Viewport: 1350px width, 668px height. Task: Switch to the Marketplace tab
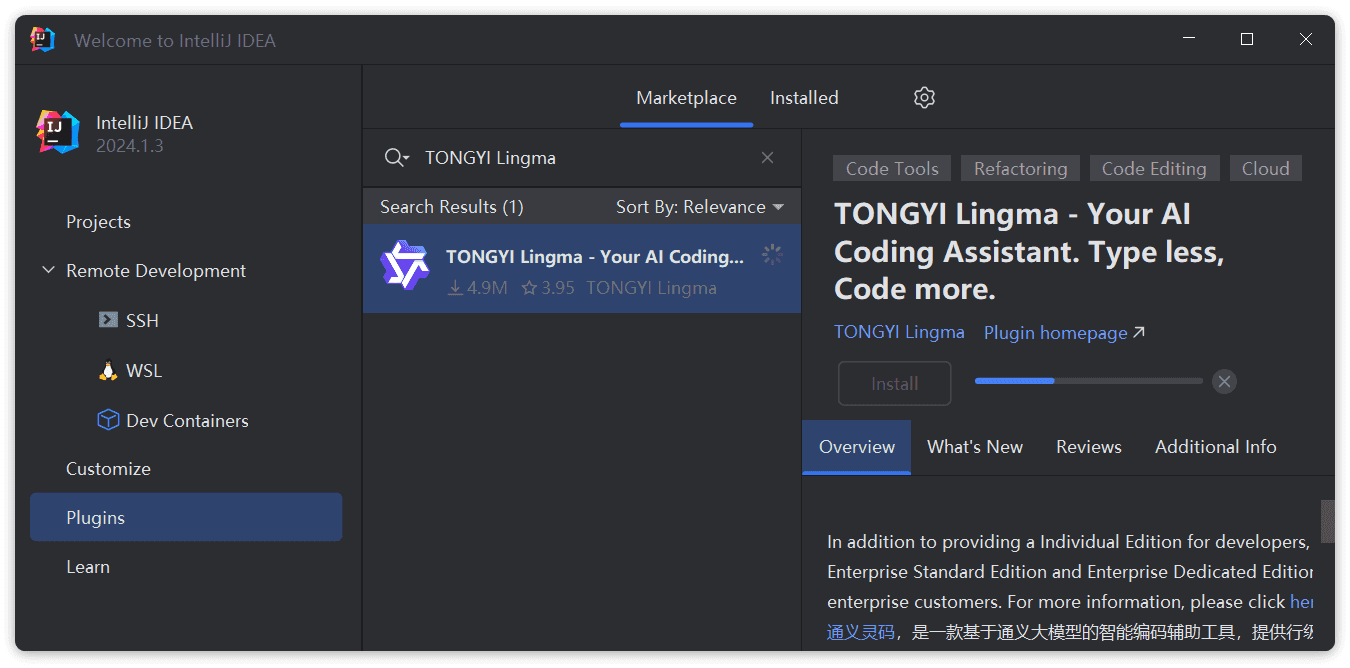pyautogui.click(x=686, y=98)
